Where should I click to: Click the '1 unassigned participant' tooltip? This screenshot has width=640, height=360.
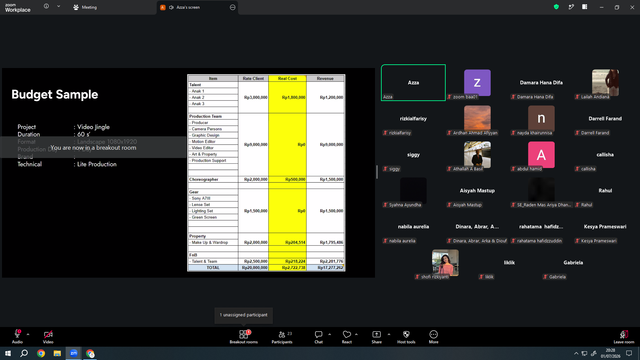pos(244,315)
